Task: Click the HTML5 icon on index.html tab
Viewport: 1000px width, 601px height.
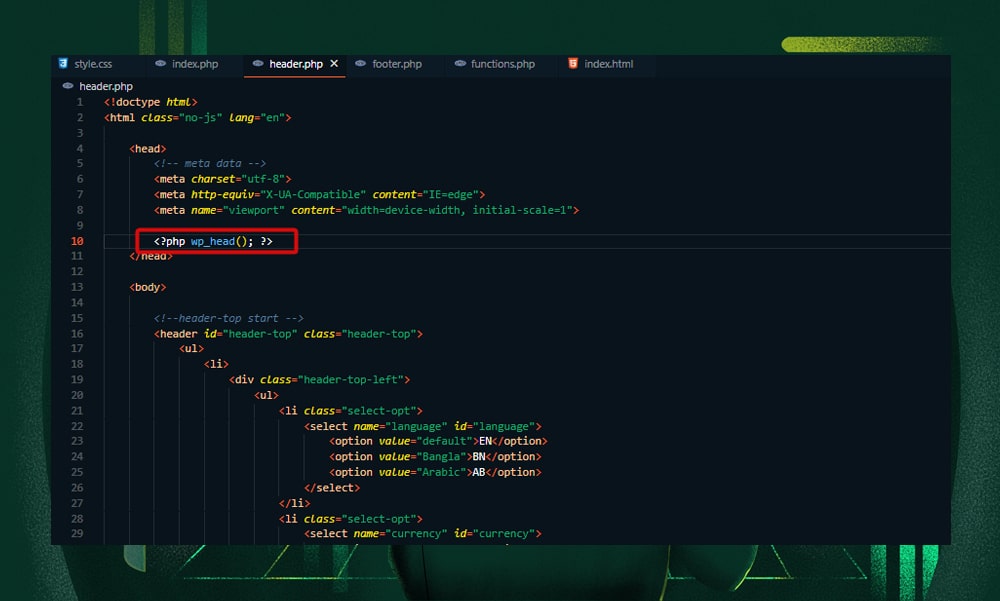Action: (x=573, y=64)
